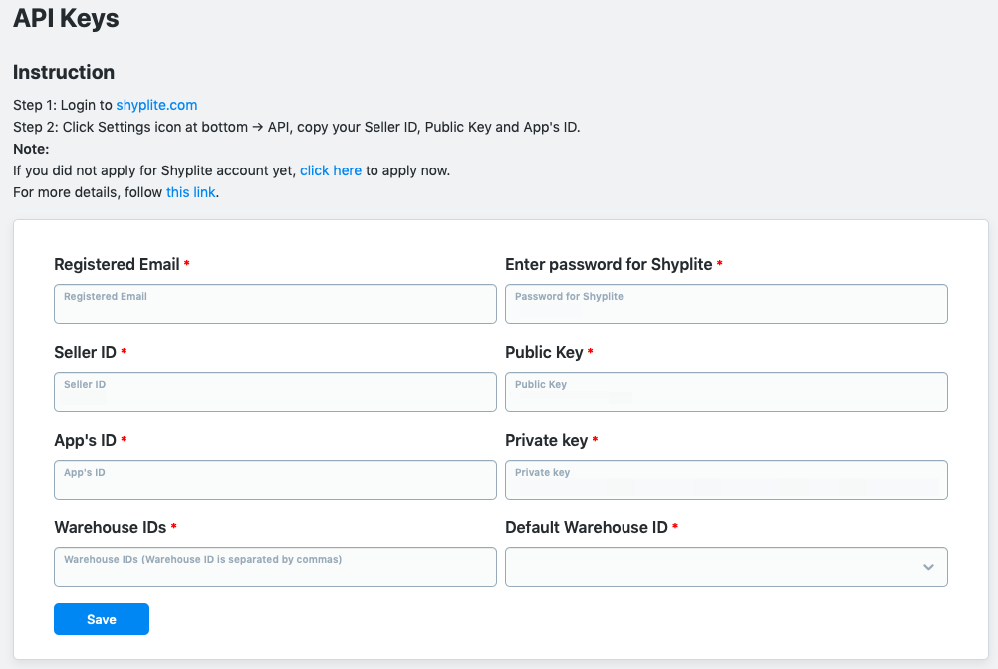This screenshot has height=669, width=998.
Task: Click into the Password for Shyplite field
Action: tap(726, 304)
